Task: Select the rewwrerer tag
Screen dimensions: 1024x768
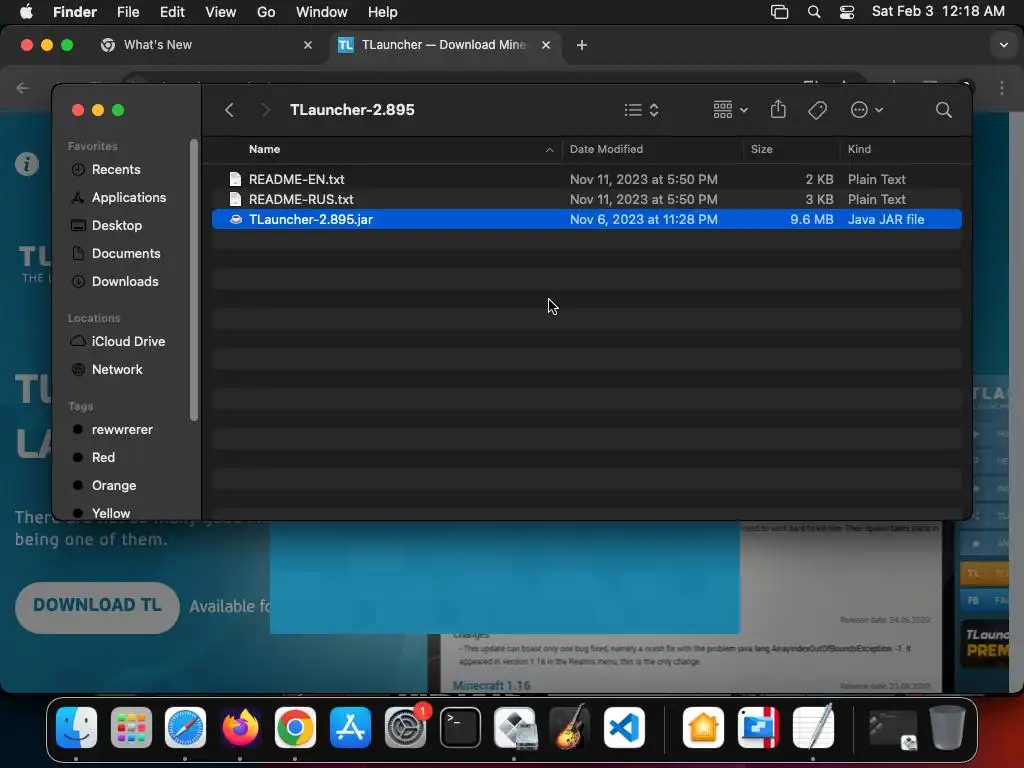Action: [121, 430]
